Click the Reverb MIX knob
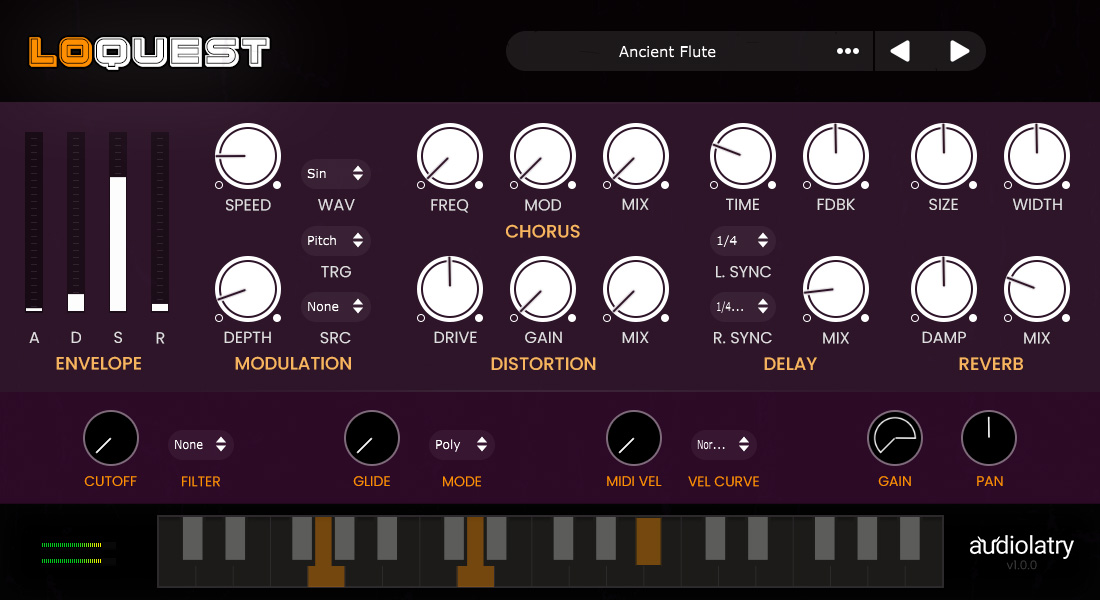This screenshot has width=1100, height=600. pyautogui.click(x=1037, y=289)
